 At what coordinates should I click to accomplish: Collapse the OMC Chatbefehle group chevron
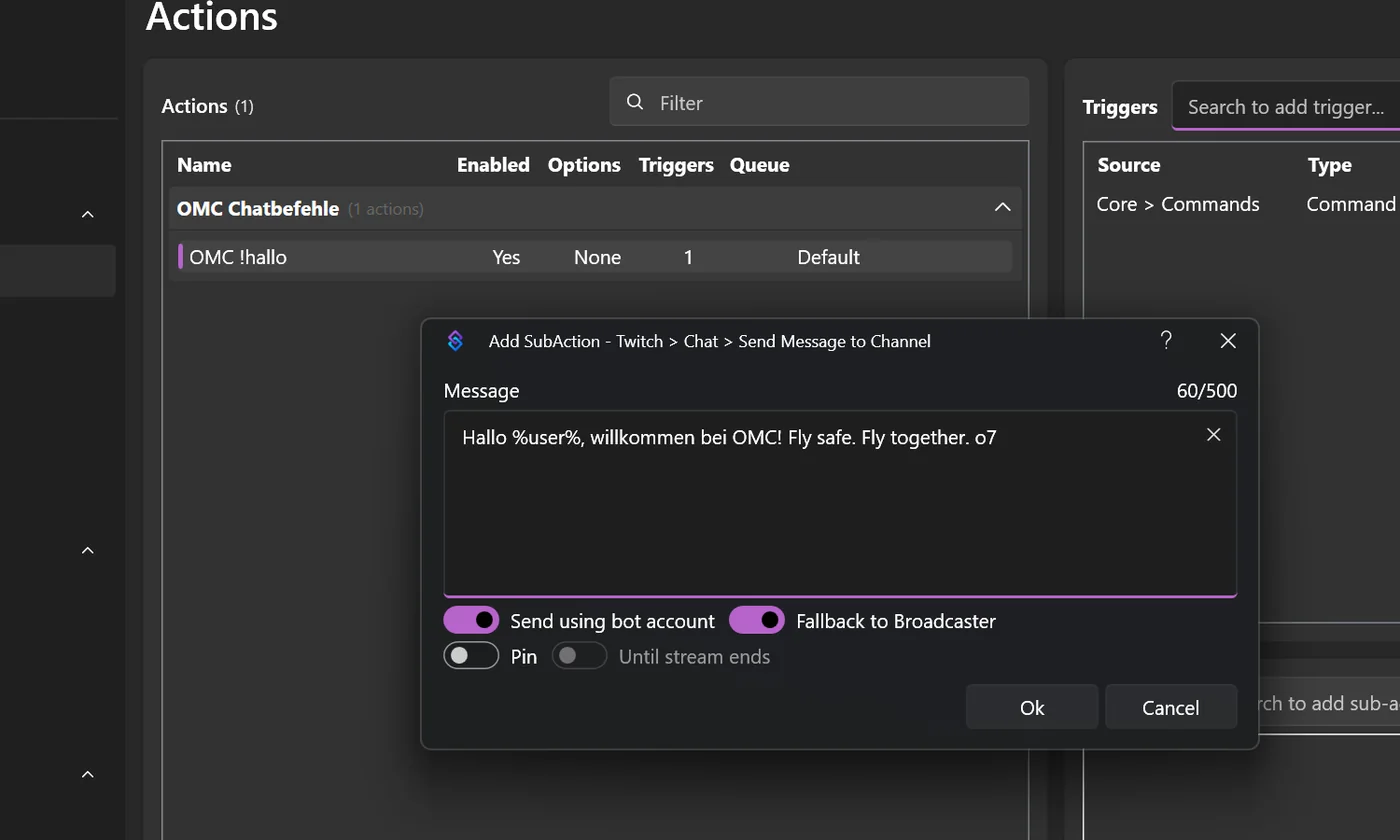pos(1002,208)
